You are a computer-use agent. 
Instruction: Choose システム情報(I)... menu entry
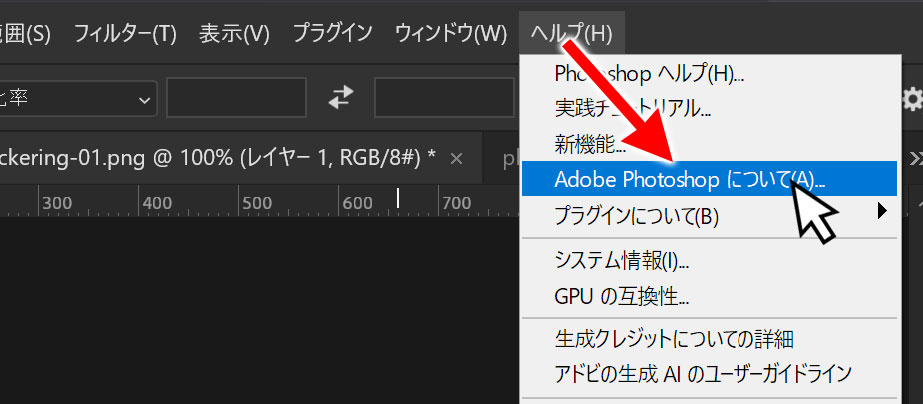[709, 261]
